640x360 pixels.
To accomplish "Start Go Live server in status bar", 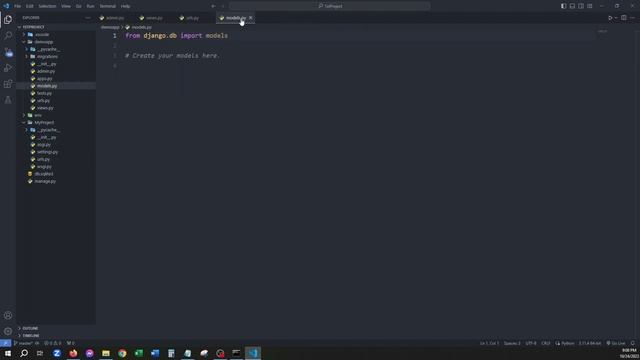I will (x=616, y=343).
